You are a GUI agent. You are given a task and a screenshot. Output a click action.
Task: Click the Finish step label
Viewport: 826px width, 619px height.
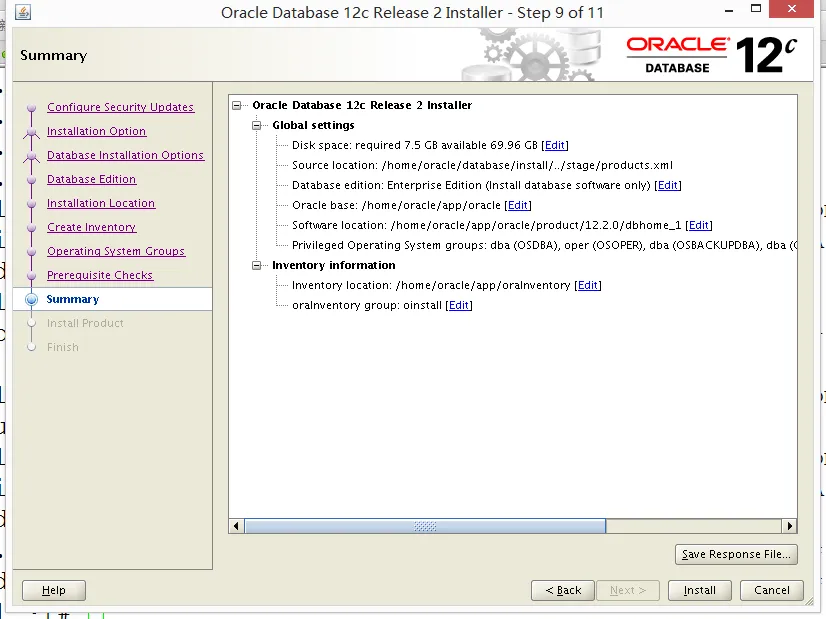tap(63, 347)
